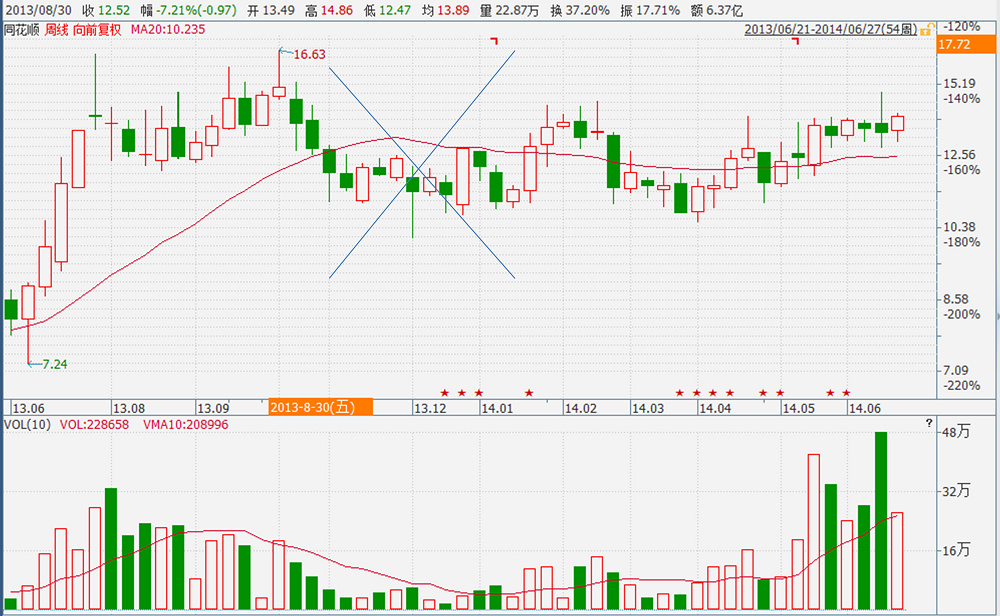The image size is (1000, 616).
Task: Click the 8.58 price axis label
Action: coord(956,299)
